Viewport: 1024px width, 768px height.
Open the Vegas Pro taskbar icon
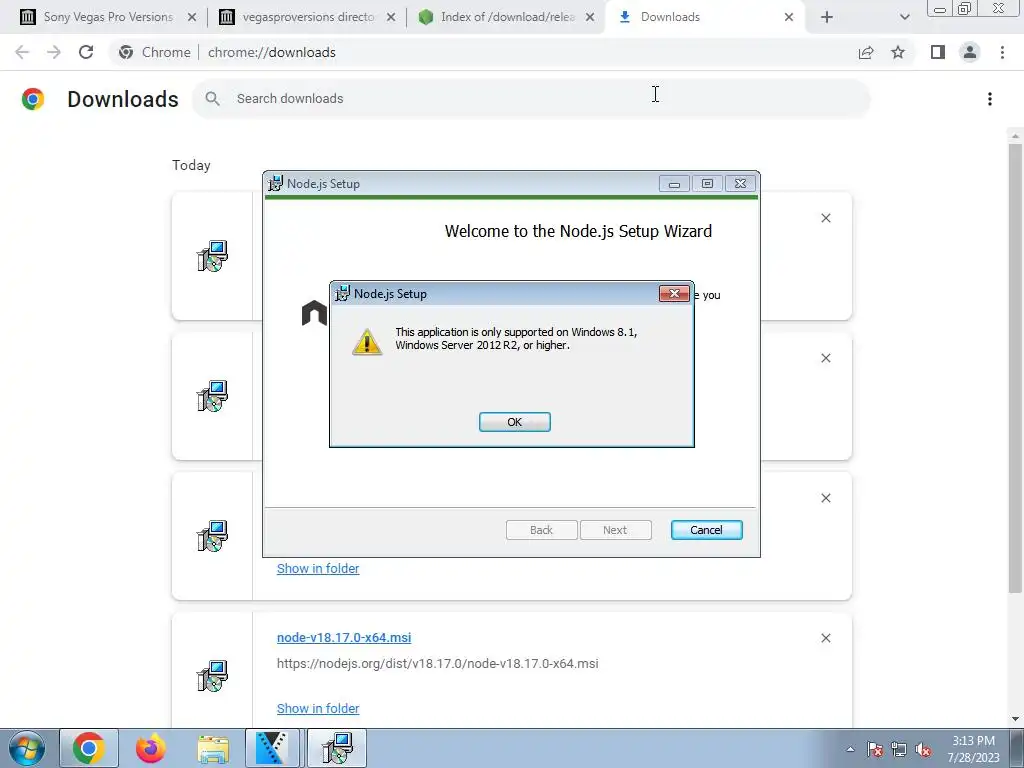272,748
